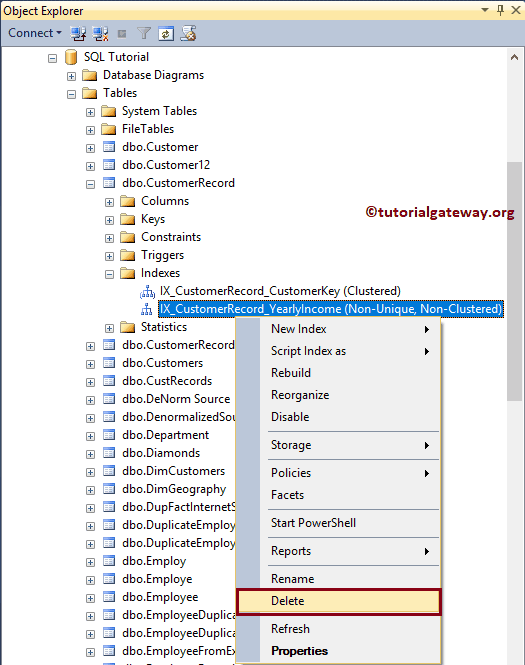525x665 pixels.
Task: Select Refresh in the context menu
Action: point(338,629)
